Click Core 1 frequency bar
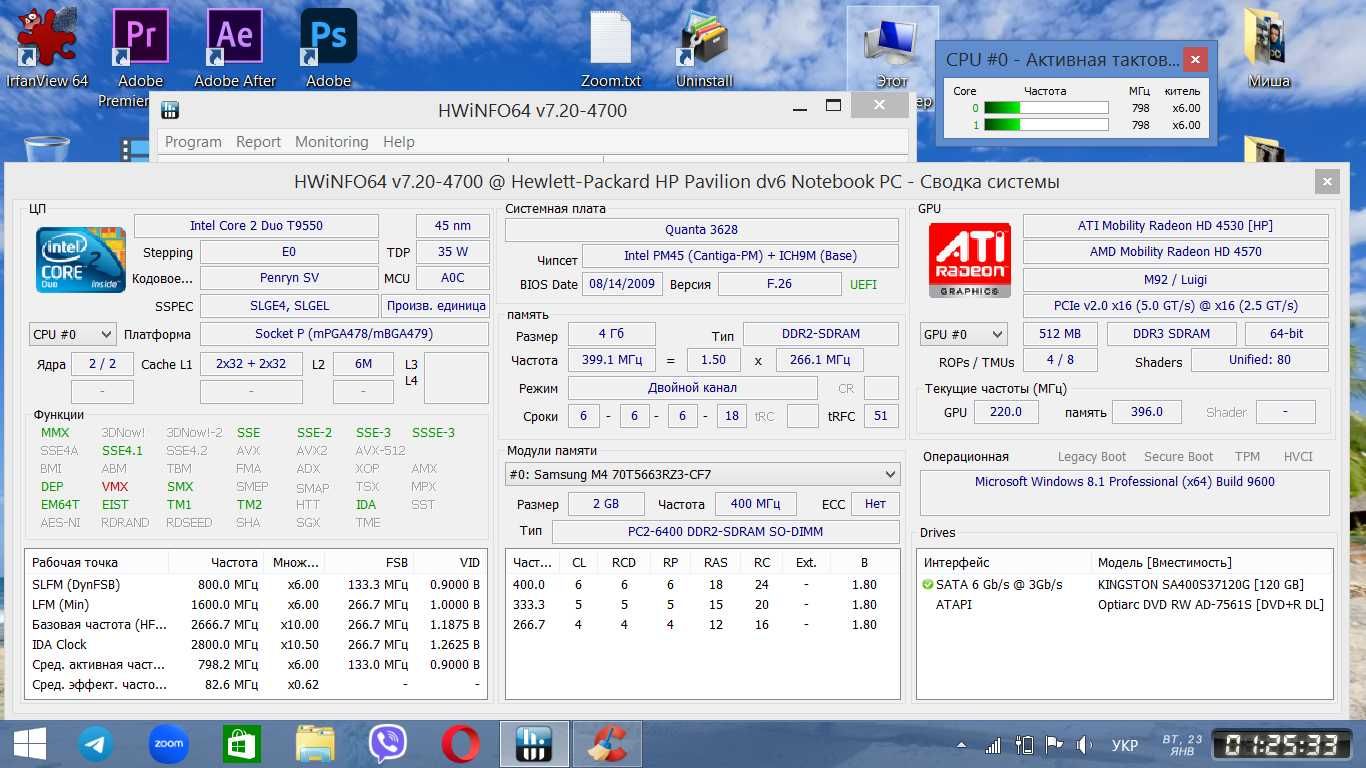Viewport: 1366px width, 768px height. [1046, 125]
